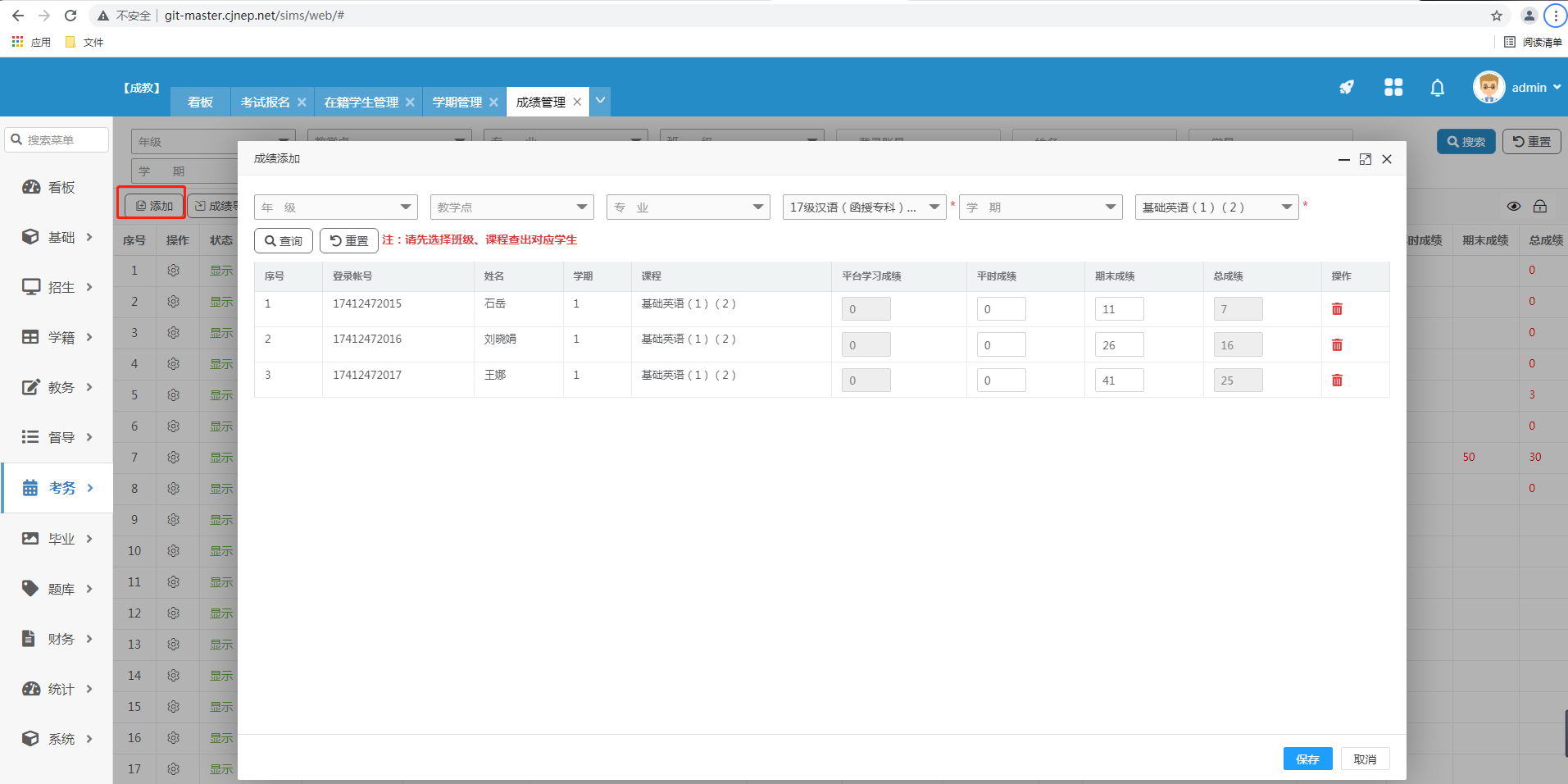
Task: Toggle column visibility with the eye icon
Action: (1513, 207)
